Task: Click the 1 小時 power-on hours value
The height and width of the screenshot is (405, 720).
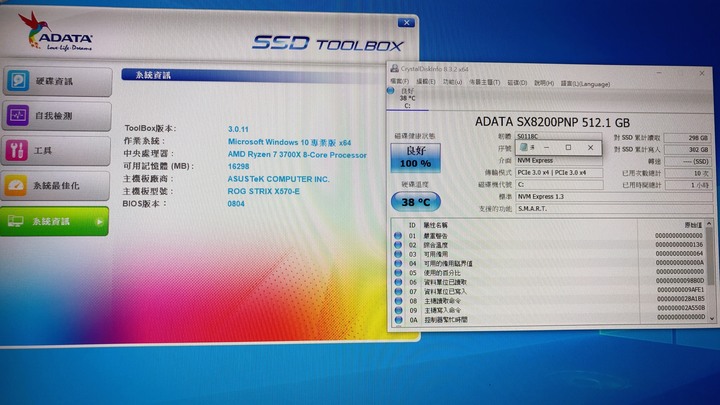Action: pos(688,185)
